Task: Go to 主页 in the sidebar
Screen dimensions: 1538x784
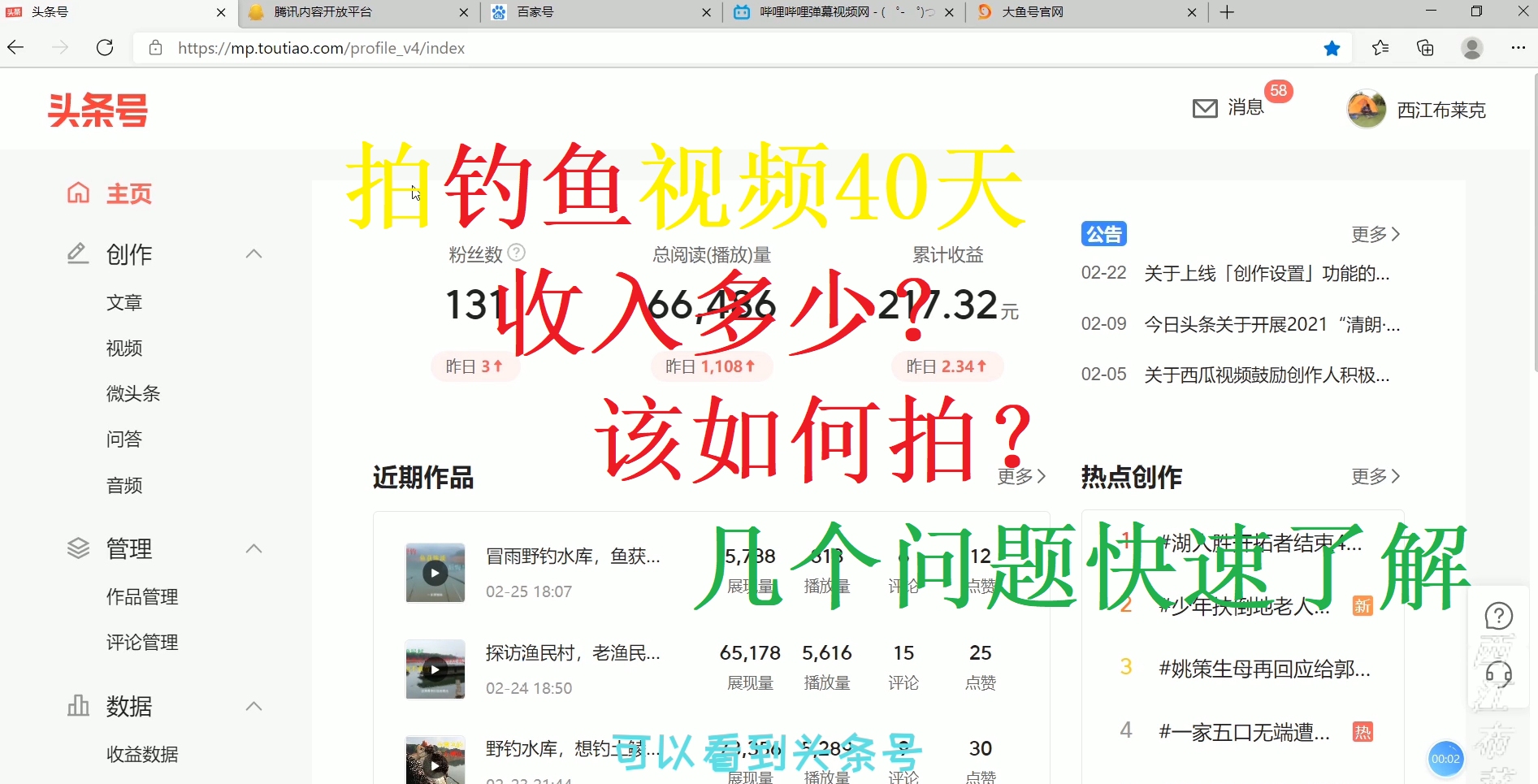Action: (129, 193)
